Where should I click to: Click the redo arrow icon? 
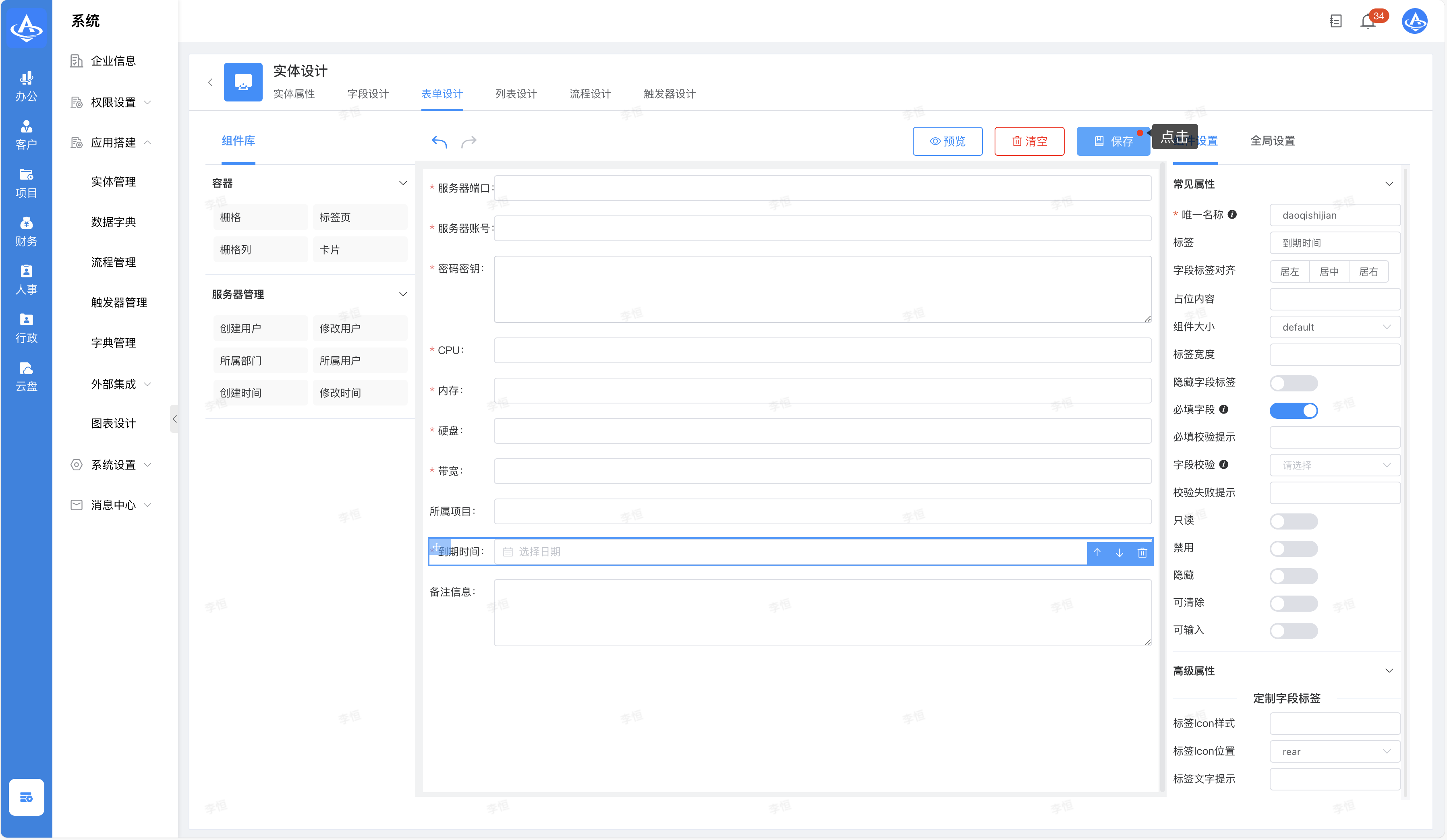tap(469, 141)
